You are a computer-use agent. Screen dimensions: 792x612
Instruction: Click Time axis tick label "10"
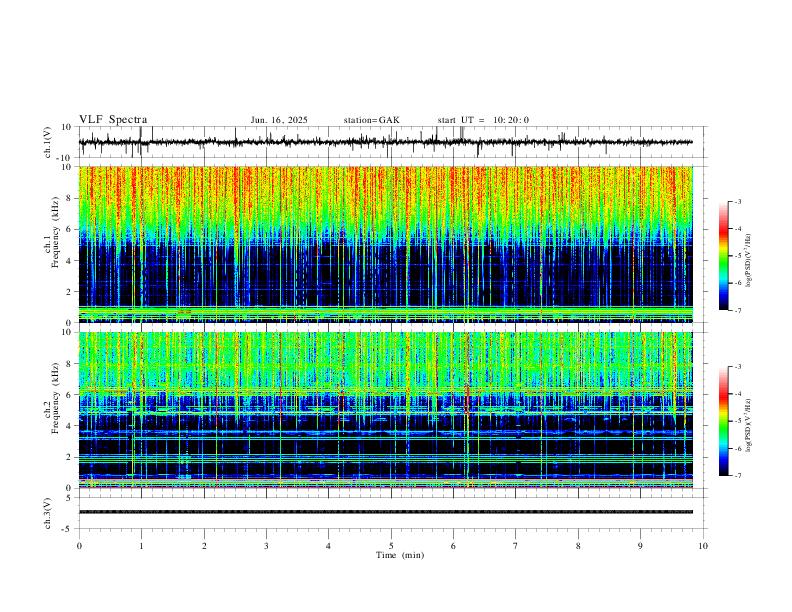tap(703, 546)
